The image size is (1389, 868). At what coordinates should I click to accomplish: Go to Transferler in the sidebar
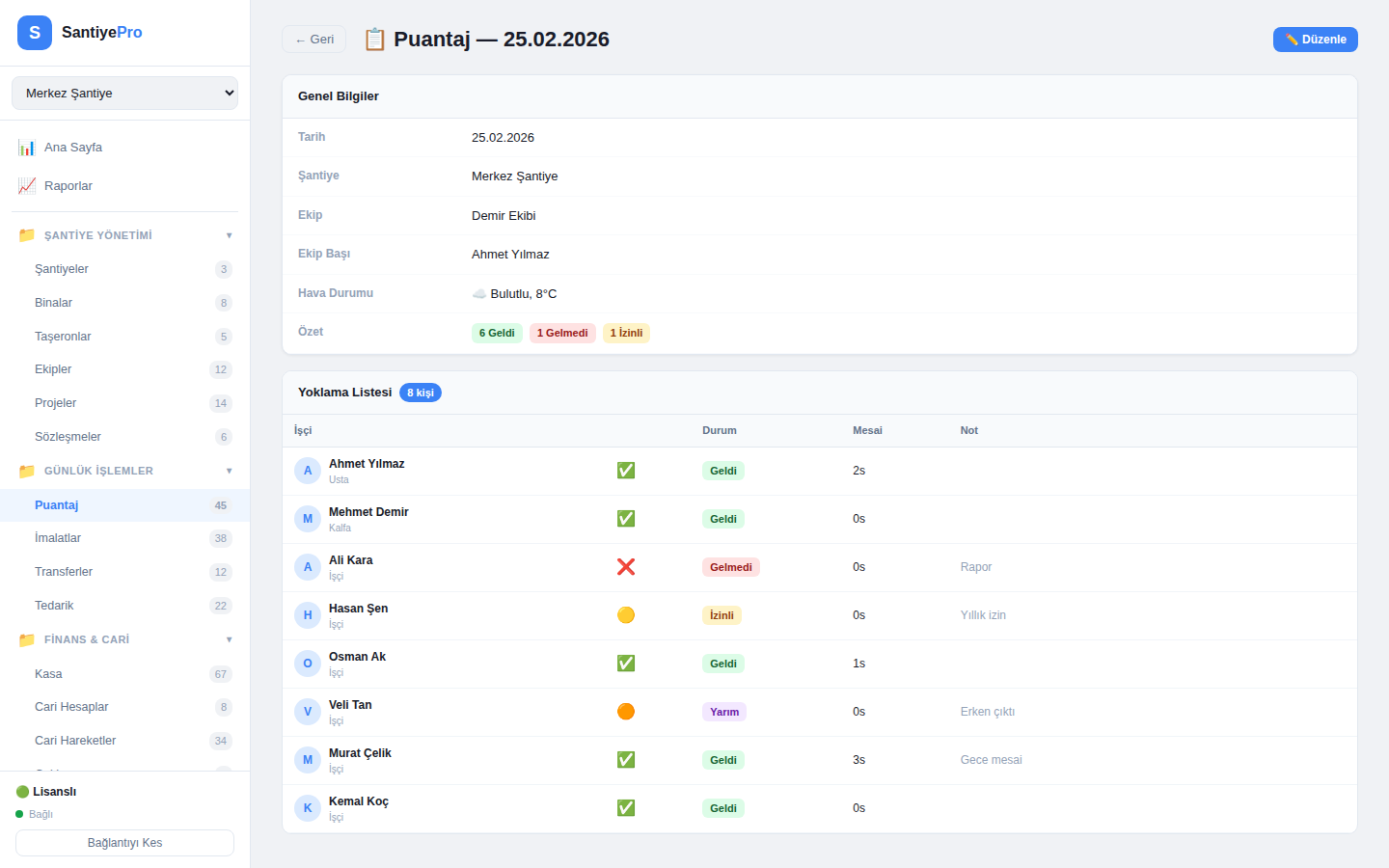[64, 572]
